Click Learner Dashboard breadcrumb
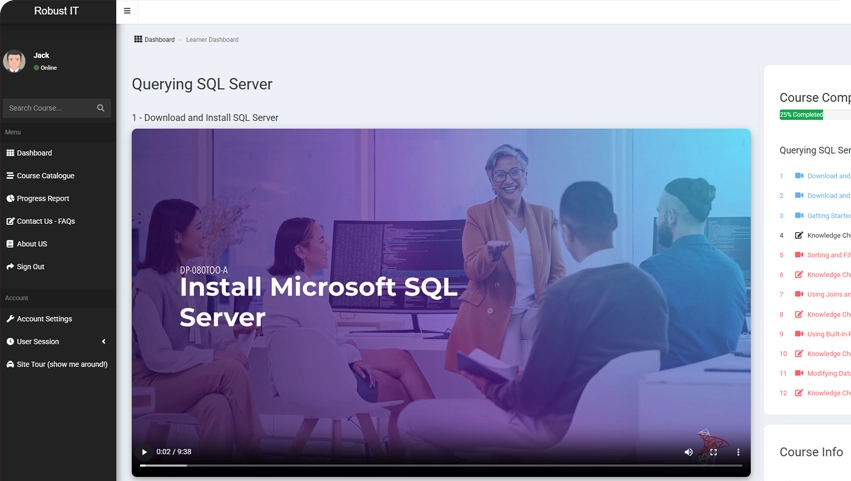 point(212,40)
